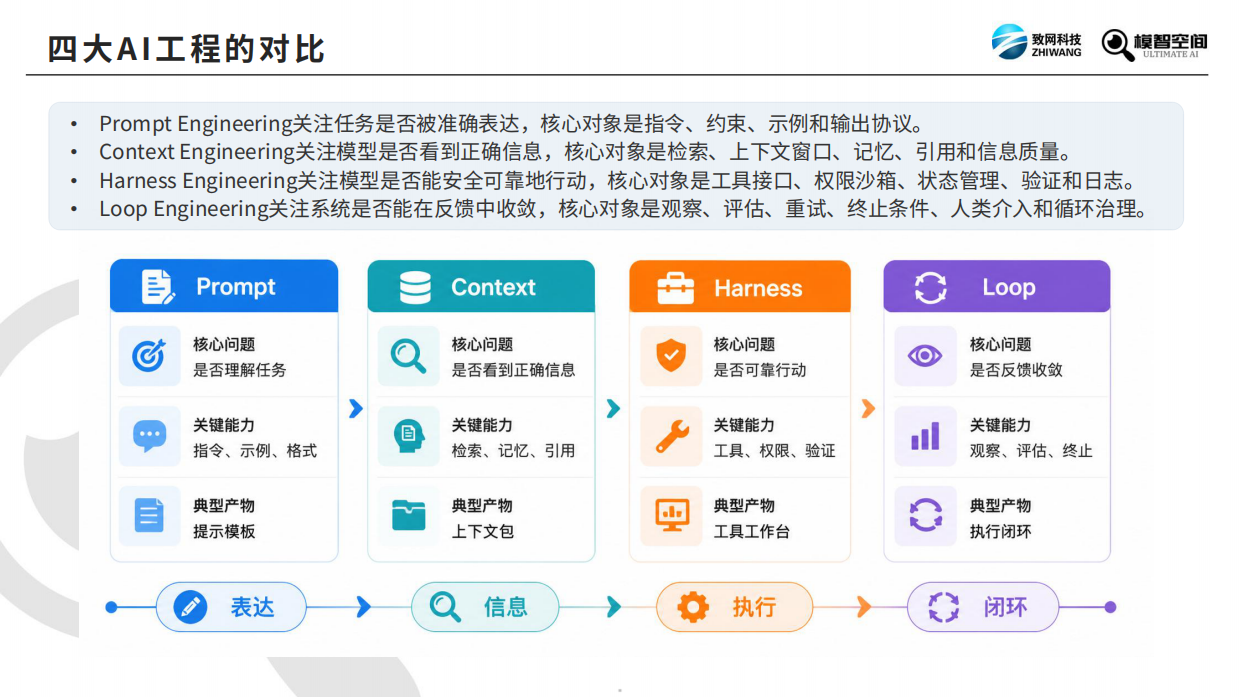Click the teal arrow between 信息 and 执行
Image resolution: width=1240 pixels, height=697 pixels.
[x=614, y=607]
